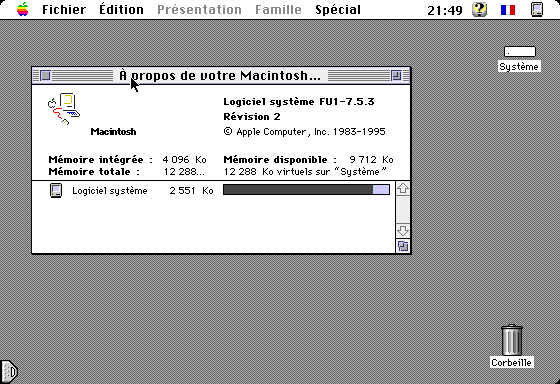Click the scroll up arrow
The height and width of the screenshot is (384, 560).
(x=403, y=188)
